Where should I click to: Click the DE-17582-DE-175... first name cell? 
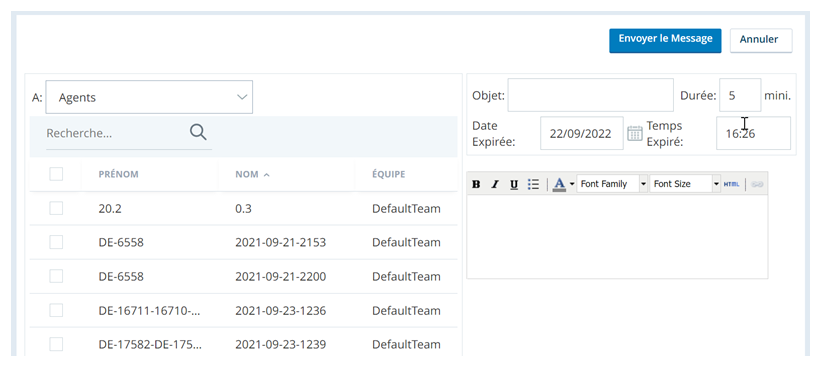[149, 344]
